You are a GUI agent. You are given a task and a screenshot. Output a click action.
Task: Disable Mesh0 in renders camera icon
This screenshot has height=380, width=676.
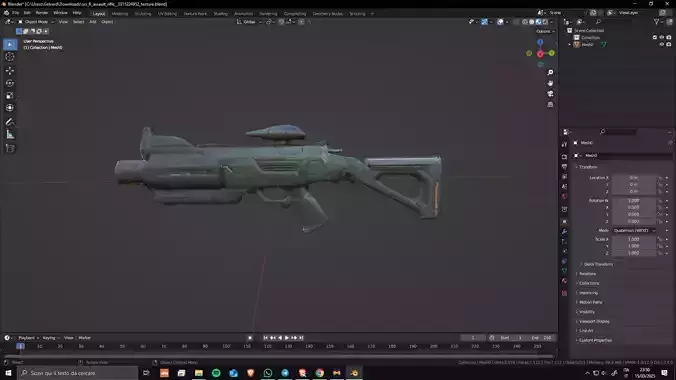point(669,44)
